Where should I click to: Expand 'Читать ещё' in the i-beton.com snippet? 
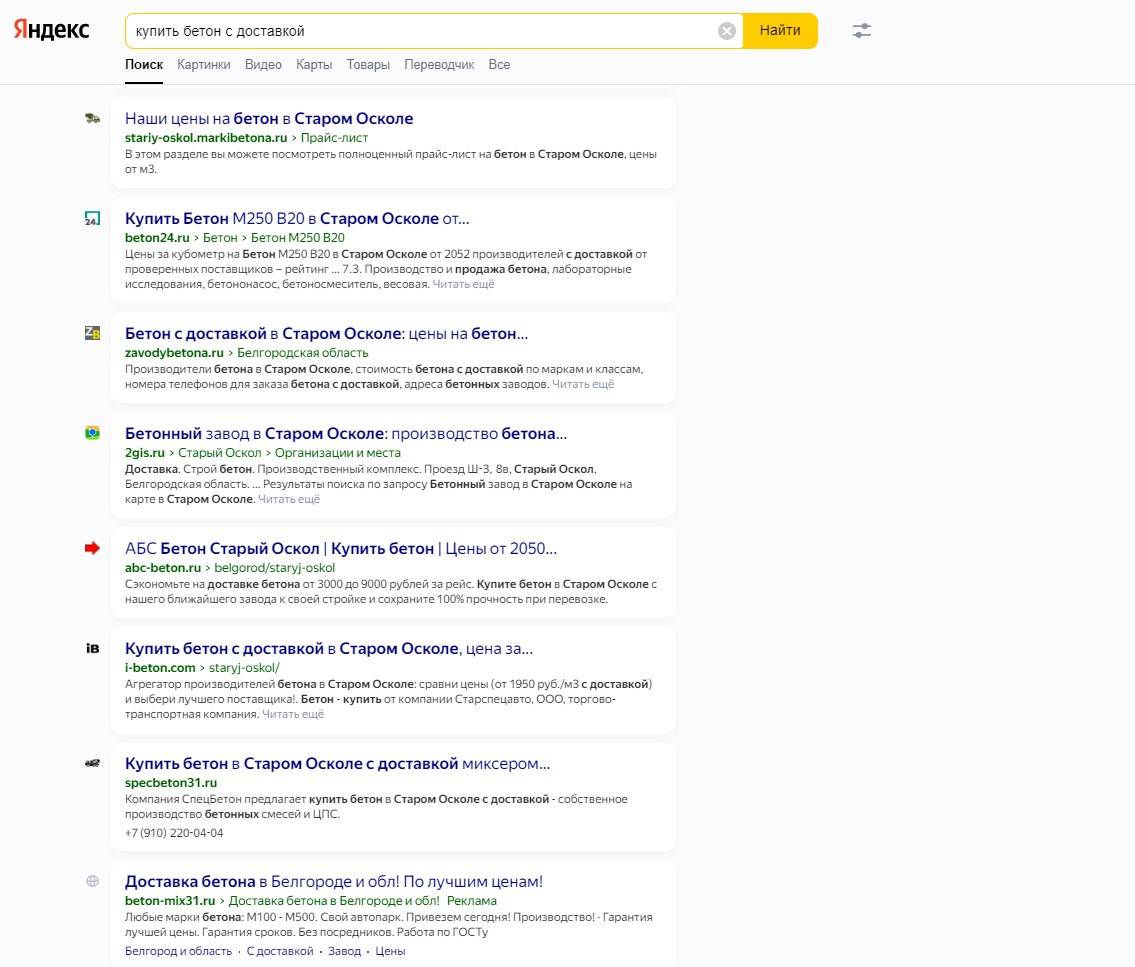pos(292,714)
